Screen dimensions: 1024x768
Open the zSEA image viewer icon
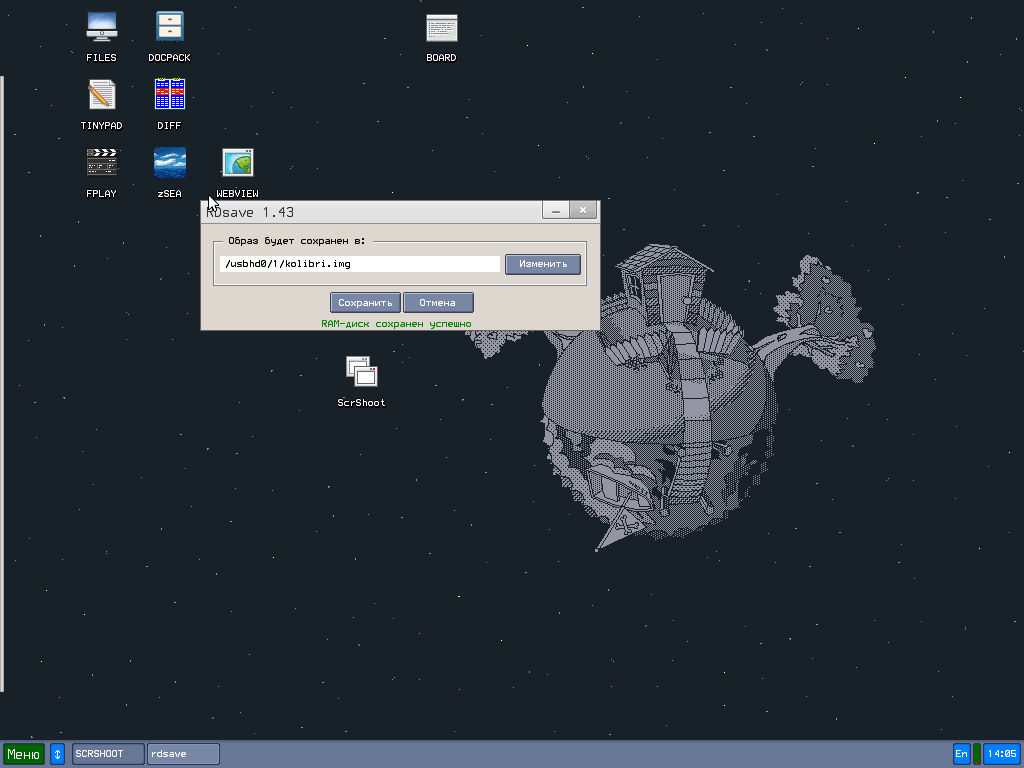[x=169, y=163]
